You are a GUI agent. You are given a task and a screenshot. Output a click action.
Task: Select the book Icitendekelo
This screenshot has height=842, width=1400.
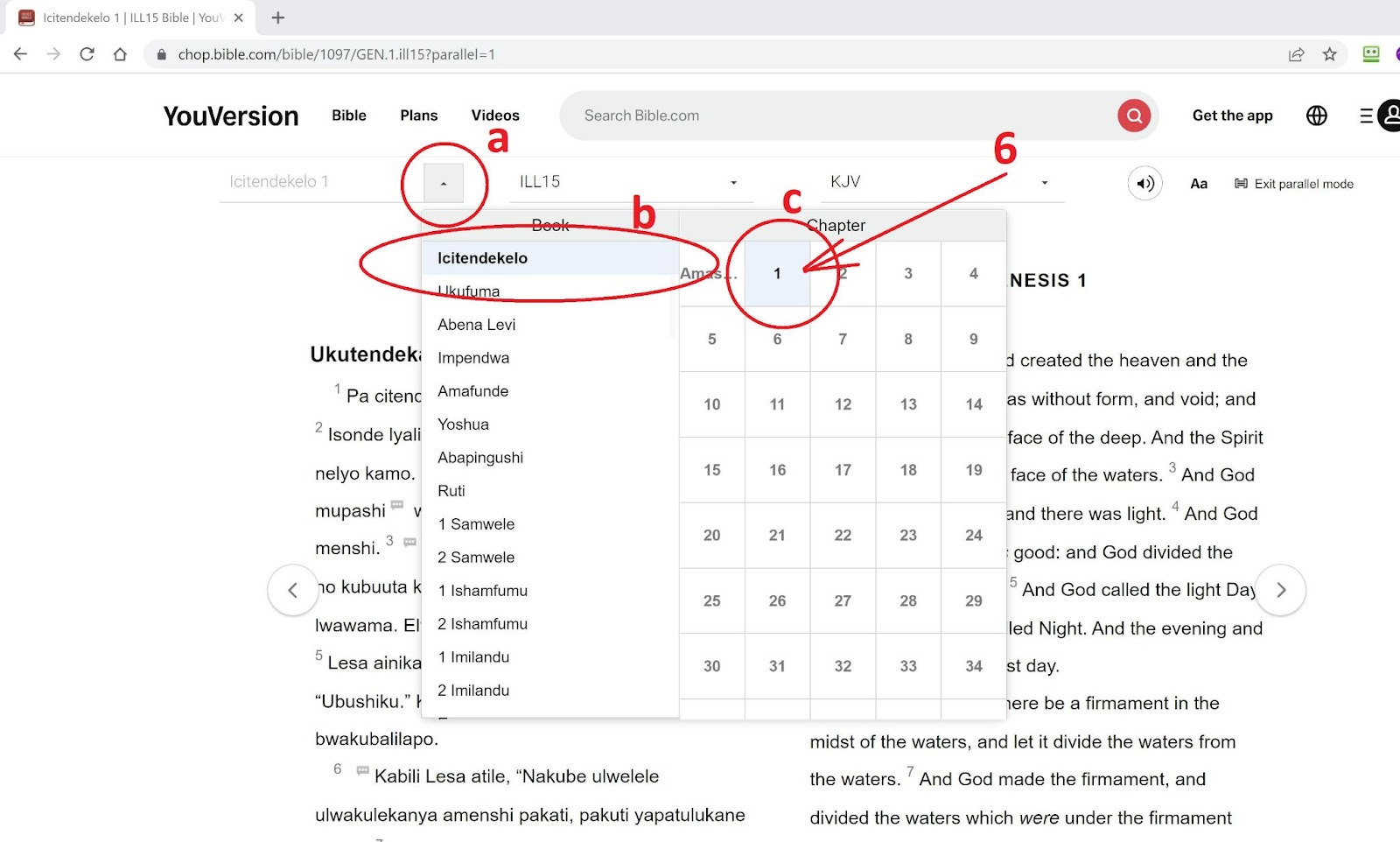point(549,258)
